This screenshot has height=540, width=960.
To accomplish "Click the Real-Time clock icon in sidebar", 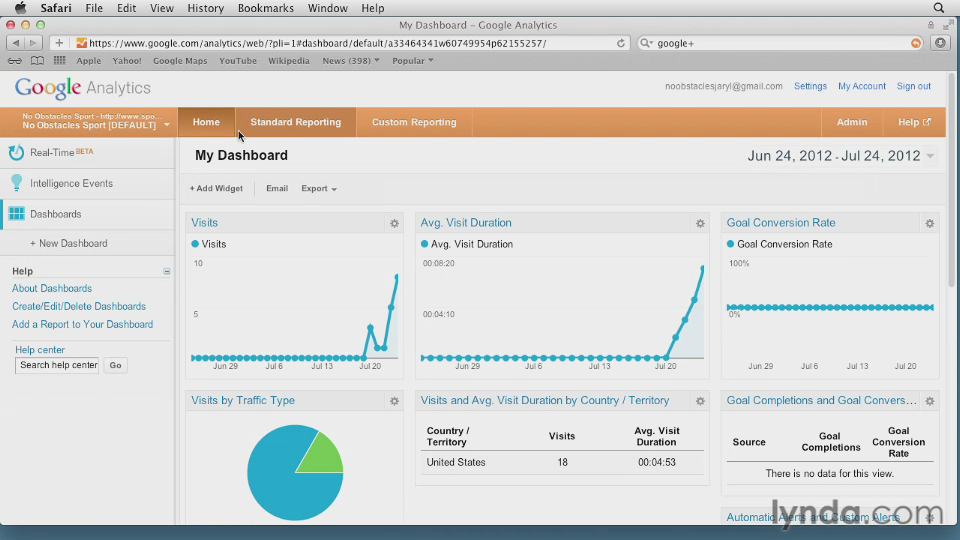I will 16,153.
